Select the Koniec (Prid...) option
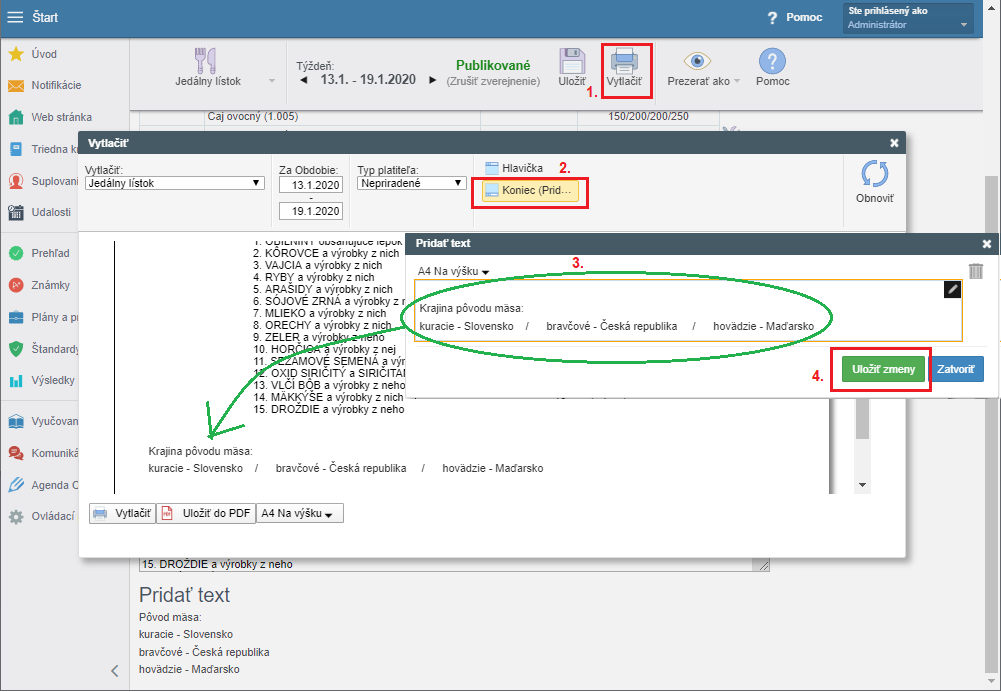This screenshot has height=692, width=1001. coord(530,190)
